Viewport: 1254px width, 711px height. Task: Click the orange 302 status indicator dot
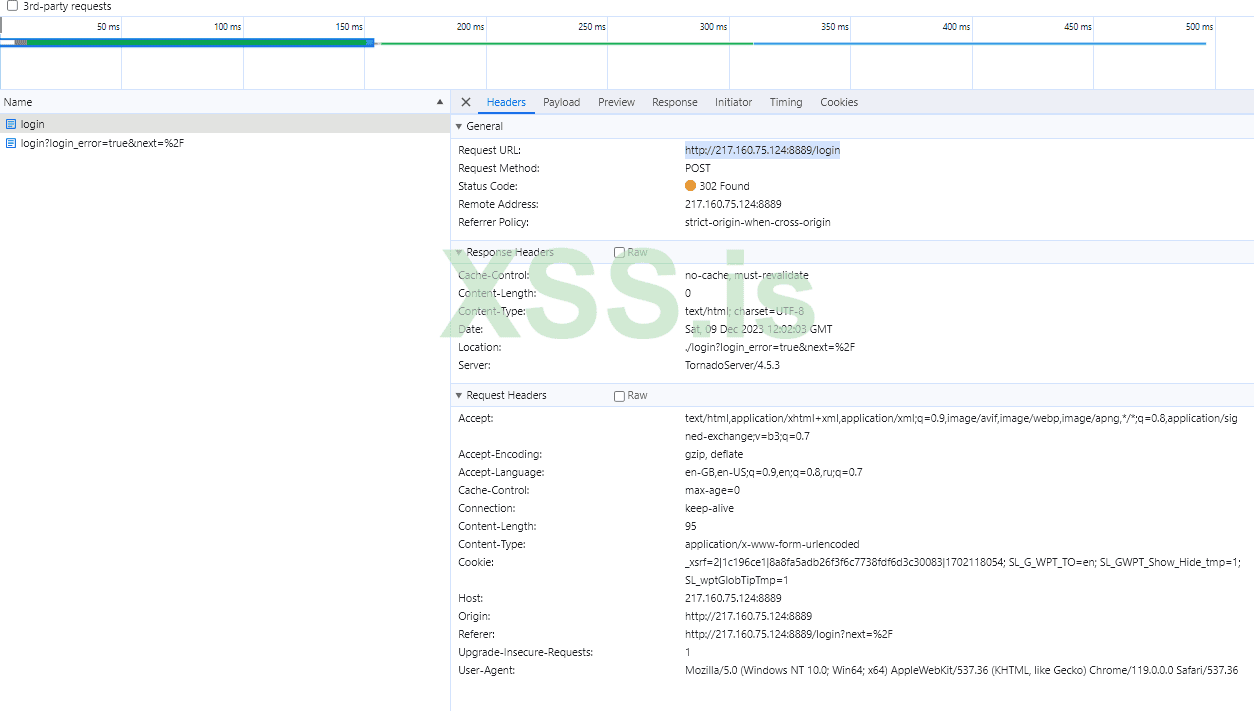[x=690, y=186]
